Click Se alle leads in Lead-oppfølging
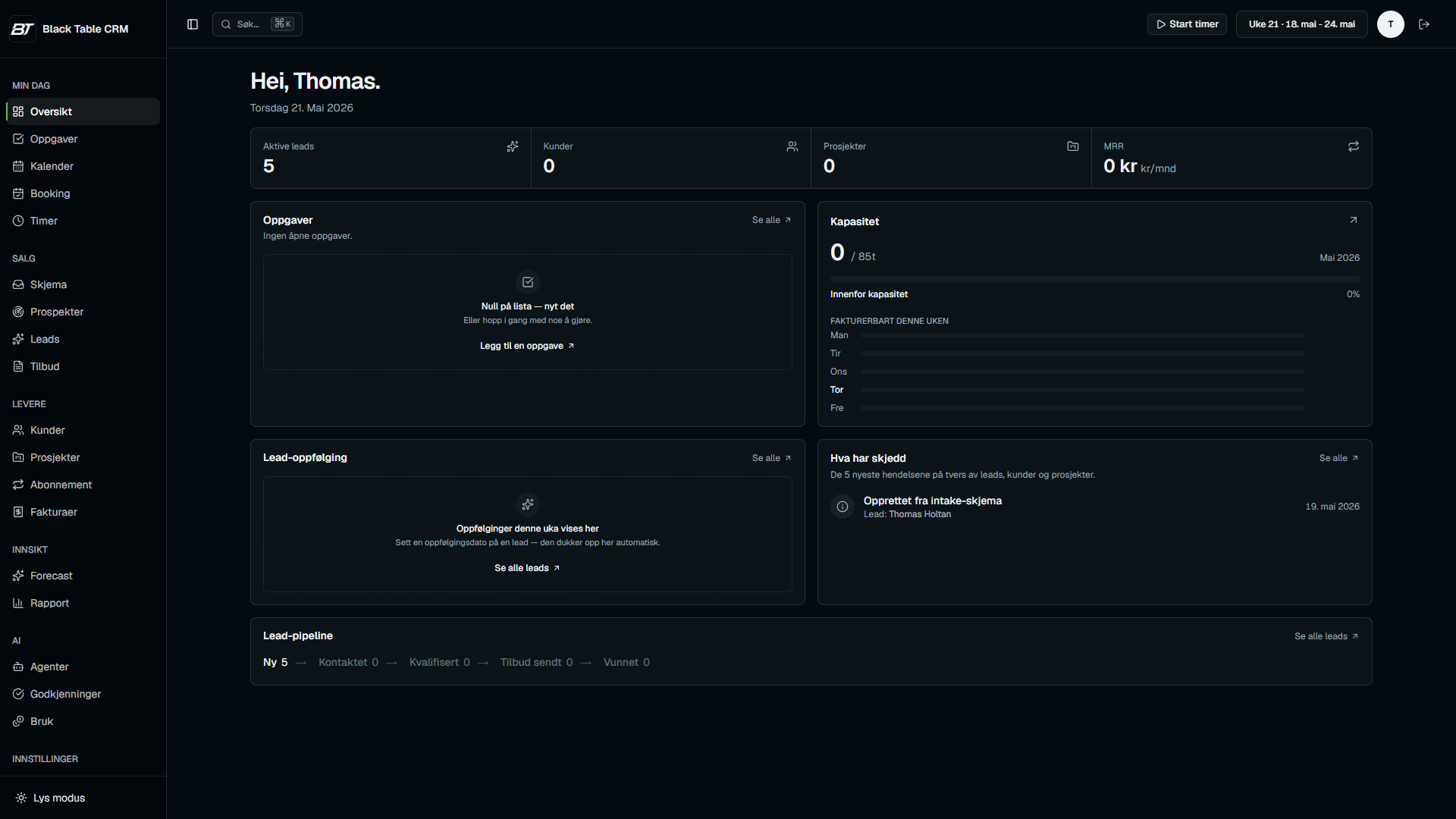The height and width of the screenshot is (819, 1456). [x=527, y=568]
